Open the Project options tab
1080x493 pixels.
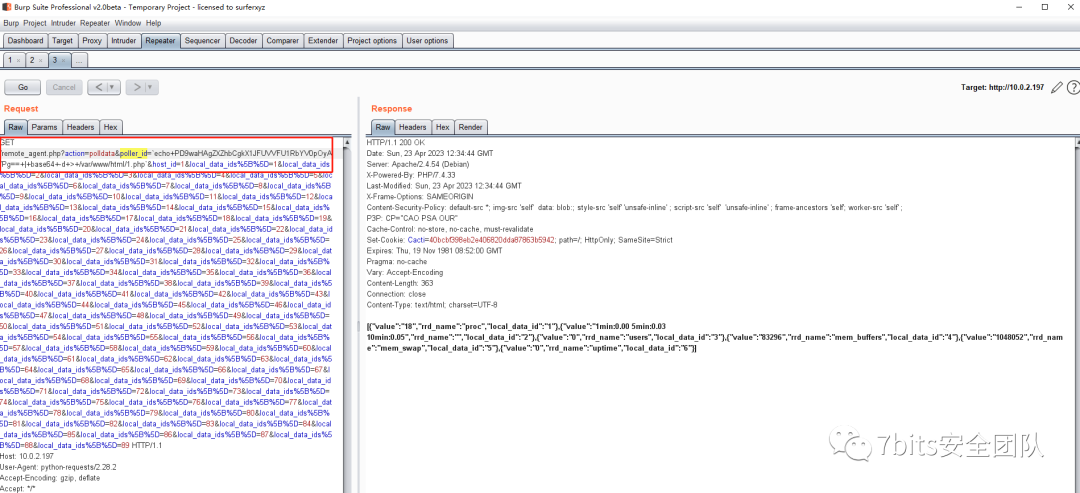pos(372,41)
